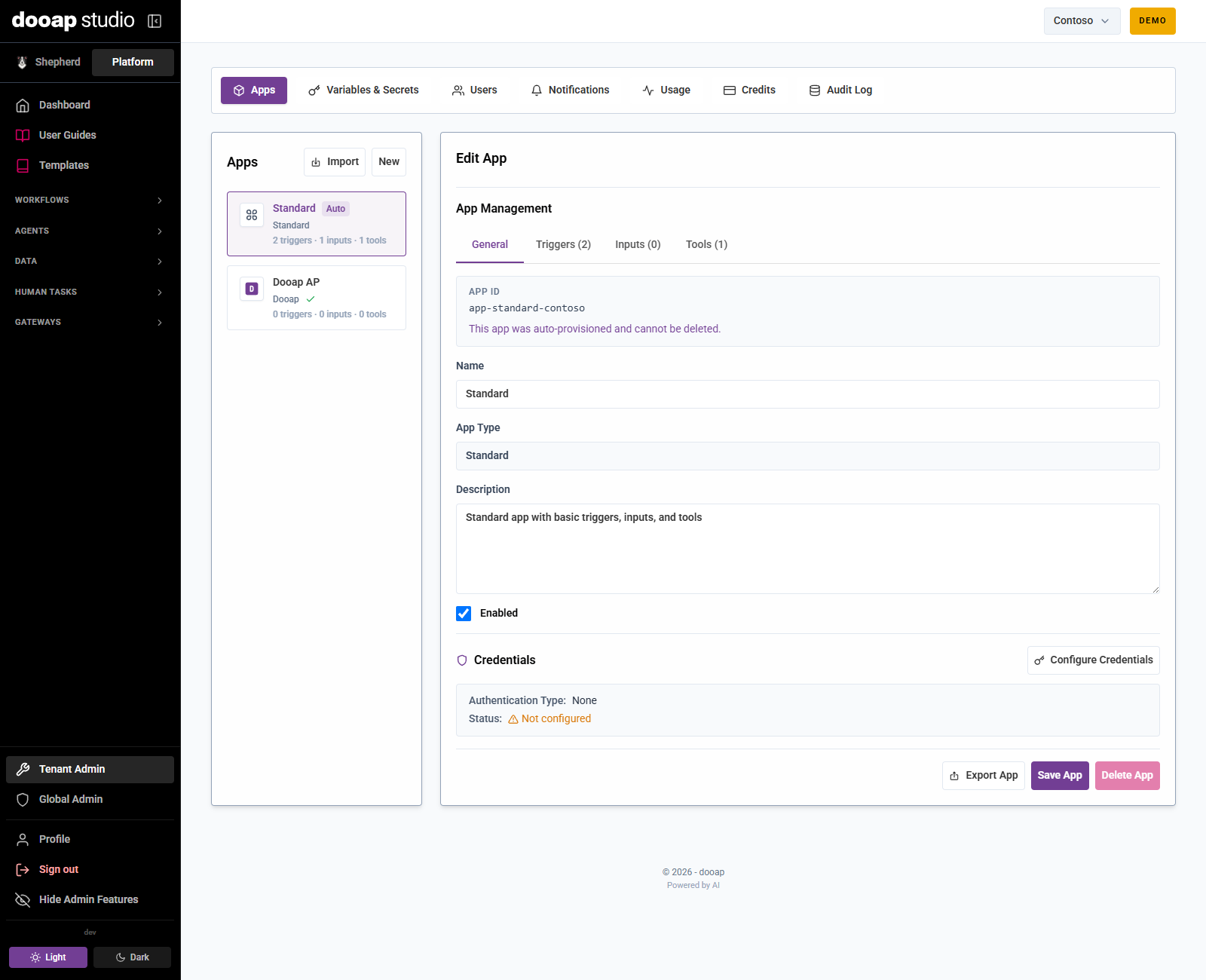Expand the HUMAN TASKS section
The height and width of the screenshot is (980, 1206).
90,292
